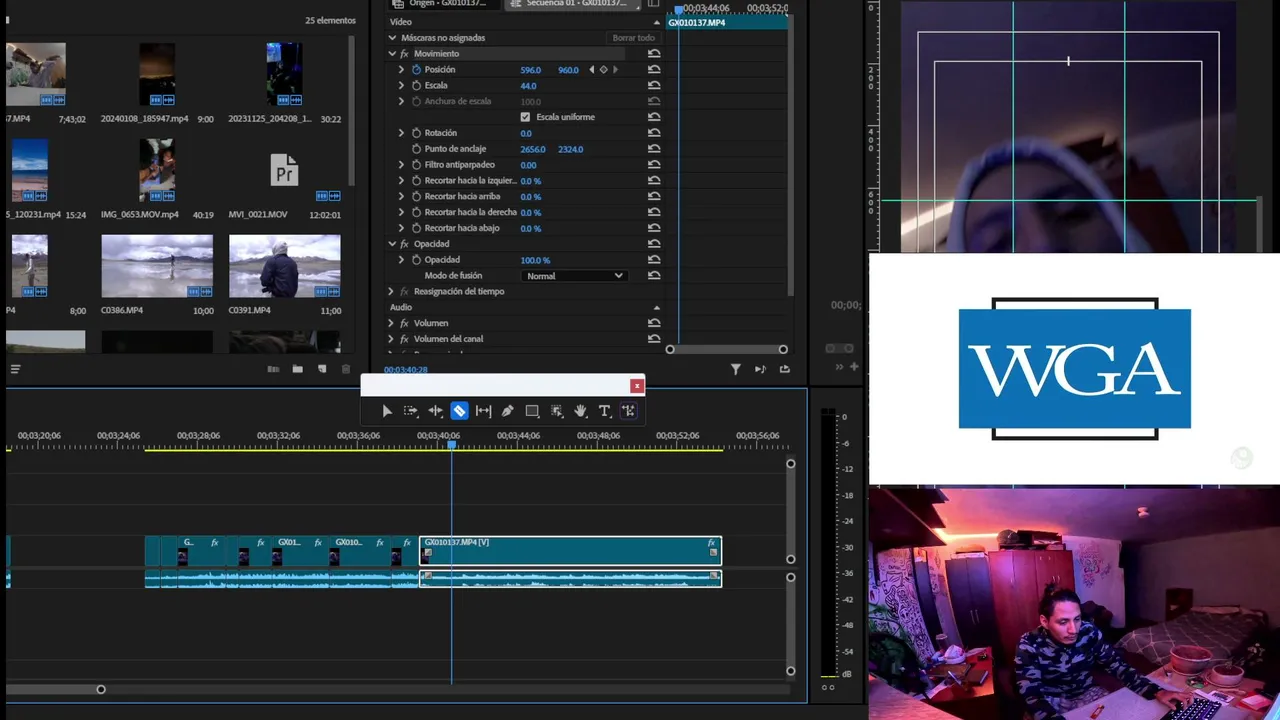Image resolution: width=1280 pixels, height=720 pixels.
Task: Expand Recortar hacia arriba parameter
Action: (x=402, y=197)
